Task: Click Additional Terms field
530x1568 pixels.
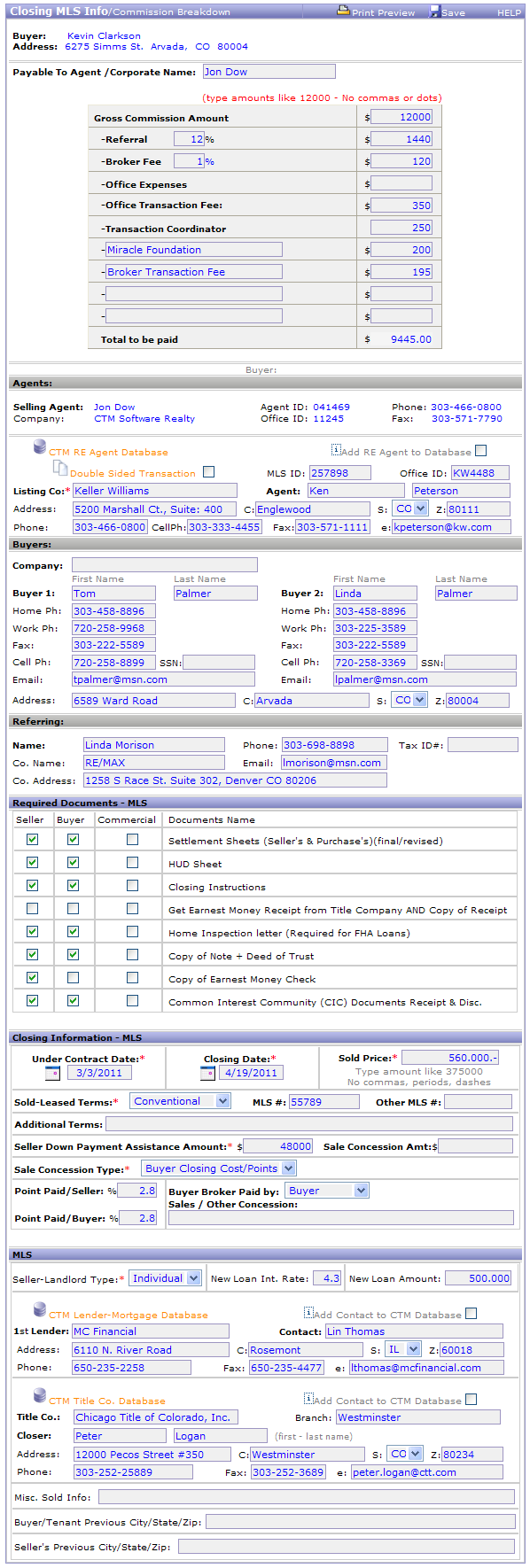Action: [x=309, y=1124]
